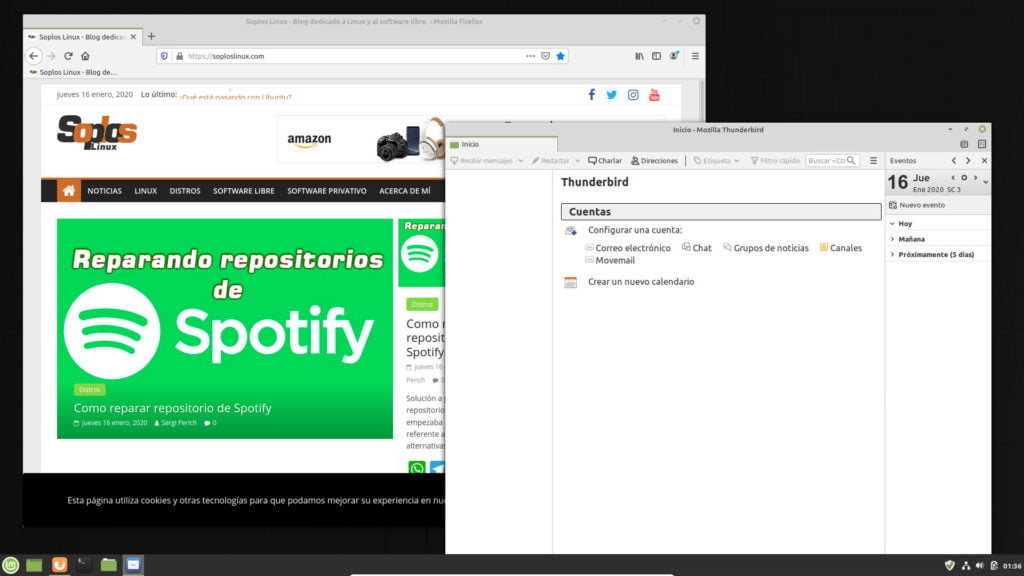The width and height of the screenshot is (1024, 576).
Task: Share via WhatsApp icon on article
Action: tap(417, 468)
